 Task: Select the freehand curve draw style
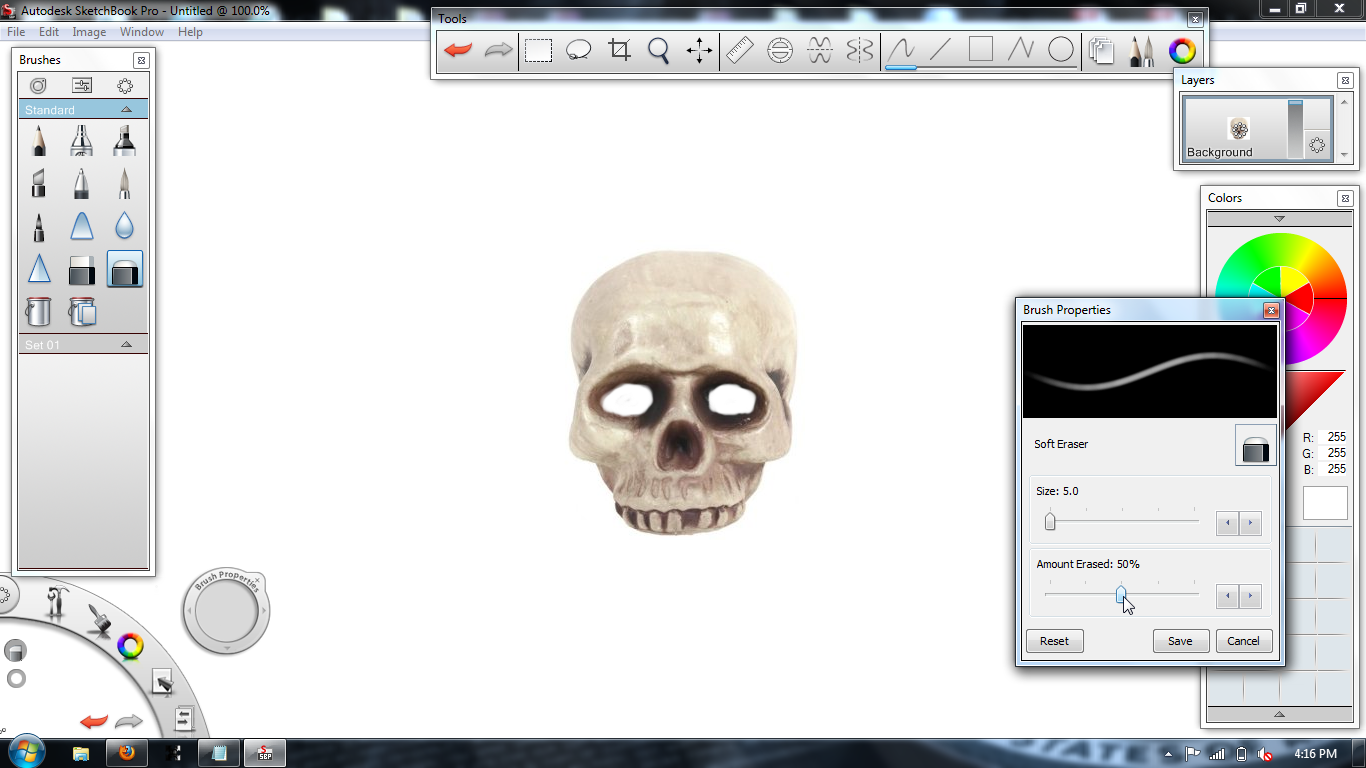pos(901,50)
